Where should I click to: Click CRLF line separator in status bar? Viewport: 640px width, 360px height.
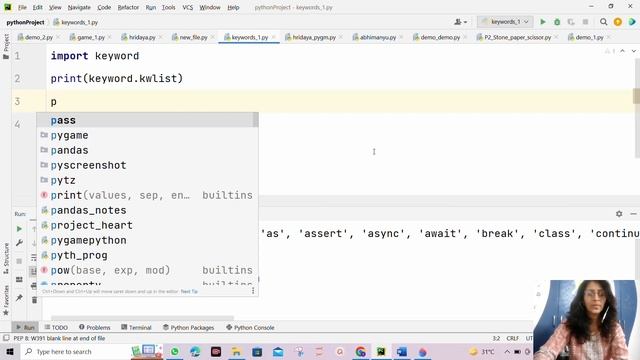click(x=512, y=338)
